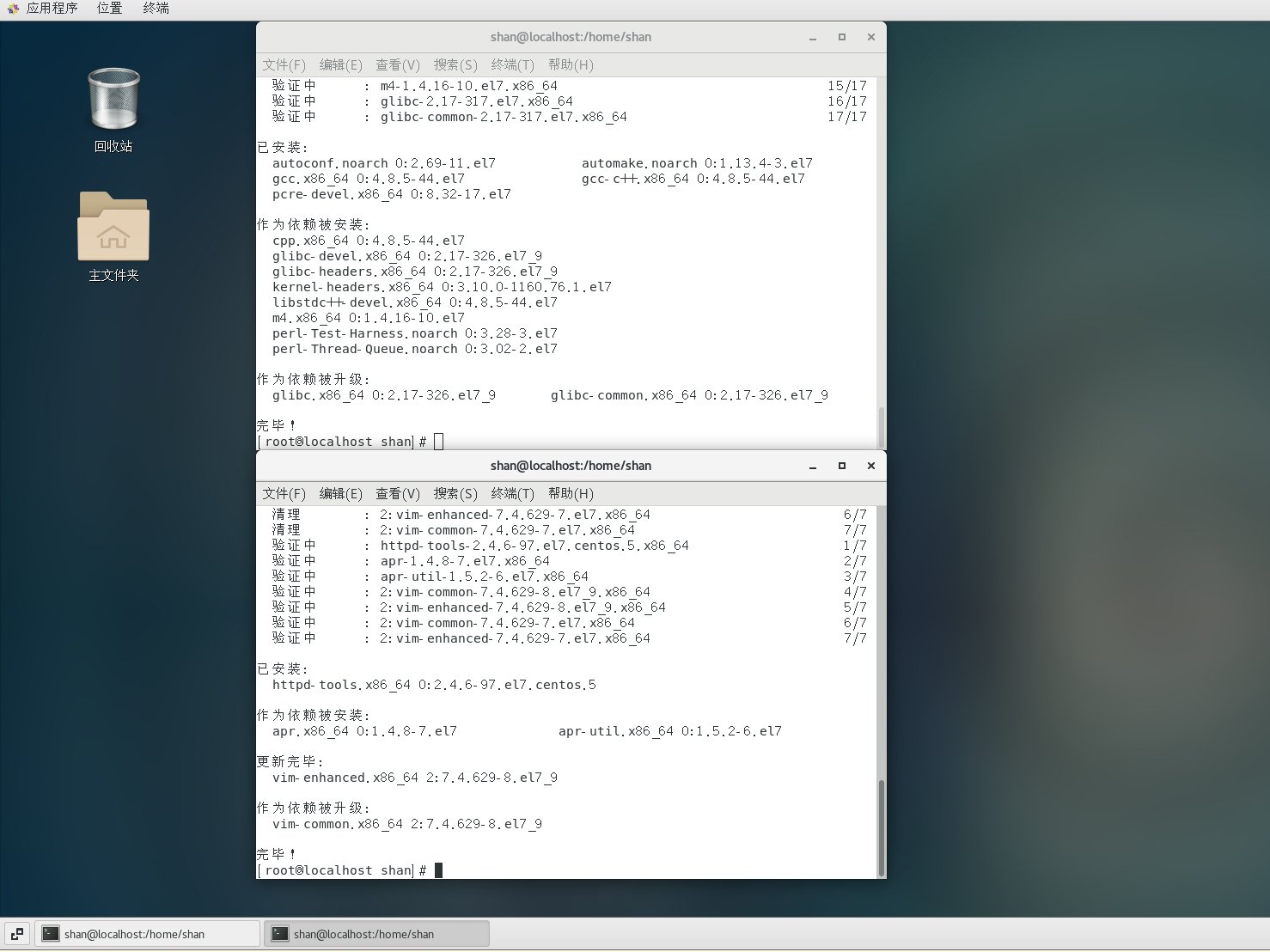Open the Recycle Bin desktop icon

point(113,100)
